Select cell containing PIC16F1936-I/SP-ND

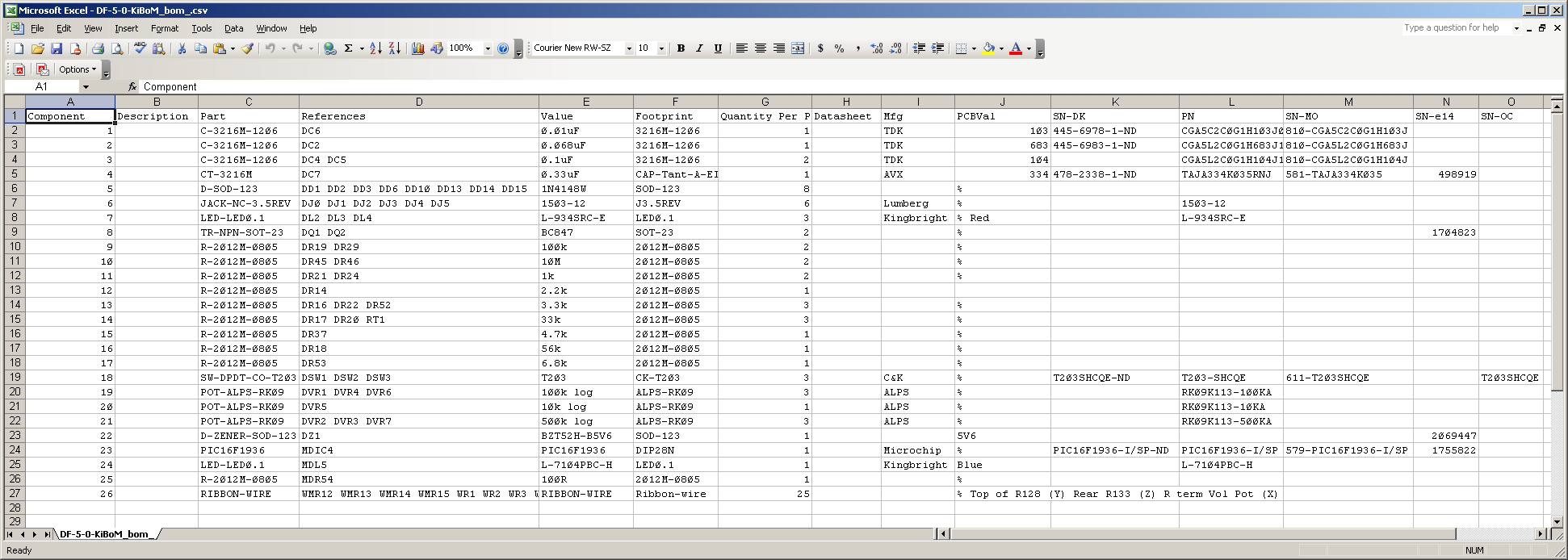(x=1115, y=450)
